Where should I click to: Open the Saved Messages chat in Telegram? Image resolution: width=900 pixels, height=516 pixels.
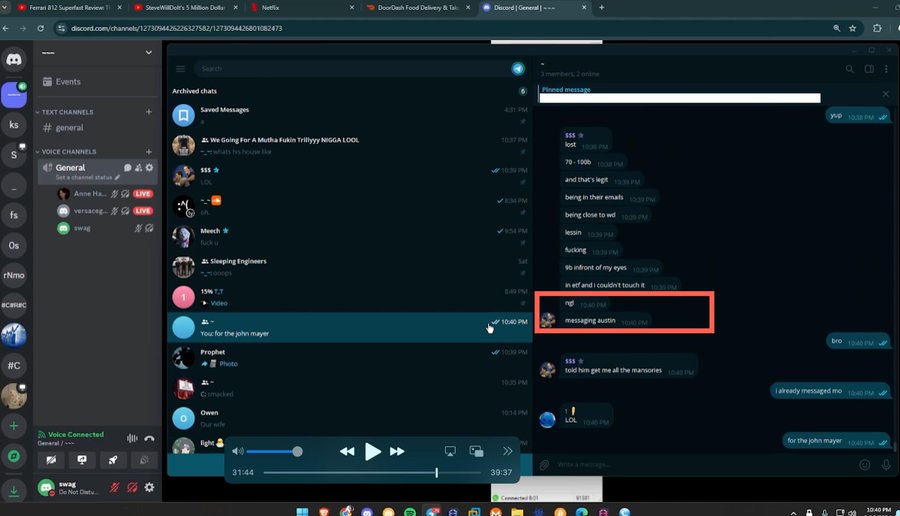[x=350, y=115]
